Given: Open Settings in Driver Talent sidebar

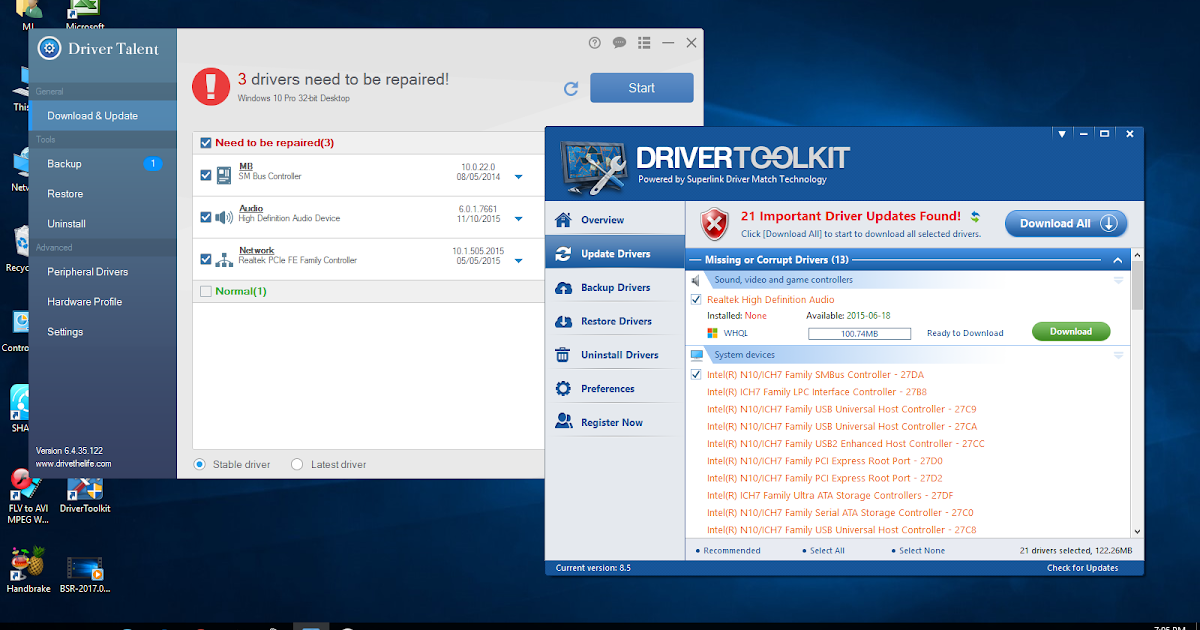Looking at the screenshot, I should [103, 332].
